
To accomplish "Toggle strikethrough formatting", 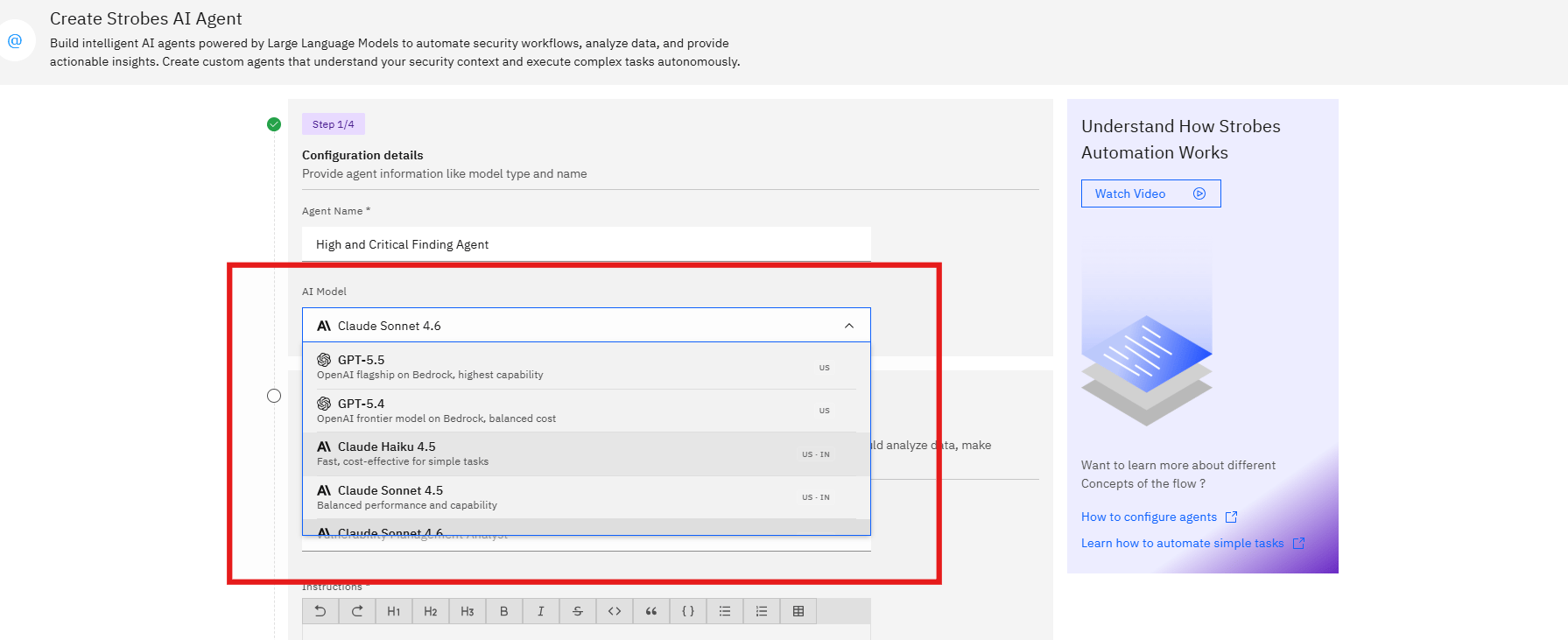I will (578, 611).
